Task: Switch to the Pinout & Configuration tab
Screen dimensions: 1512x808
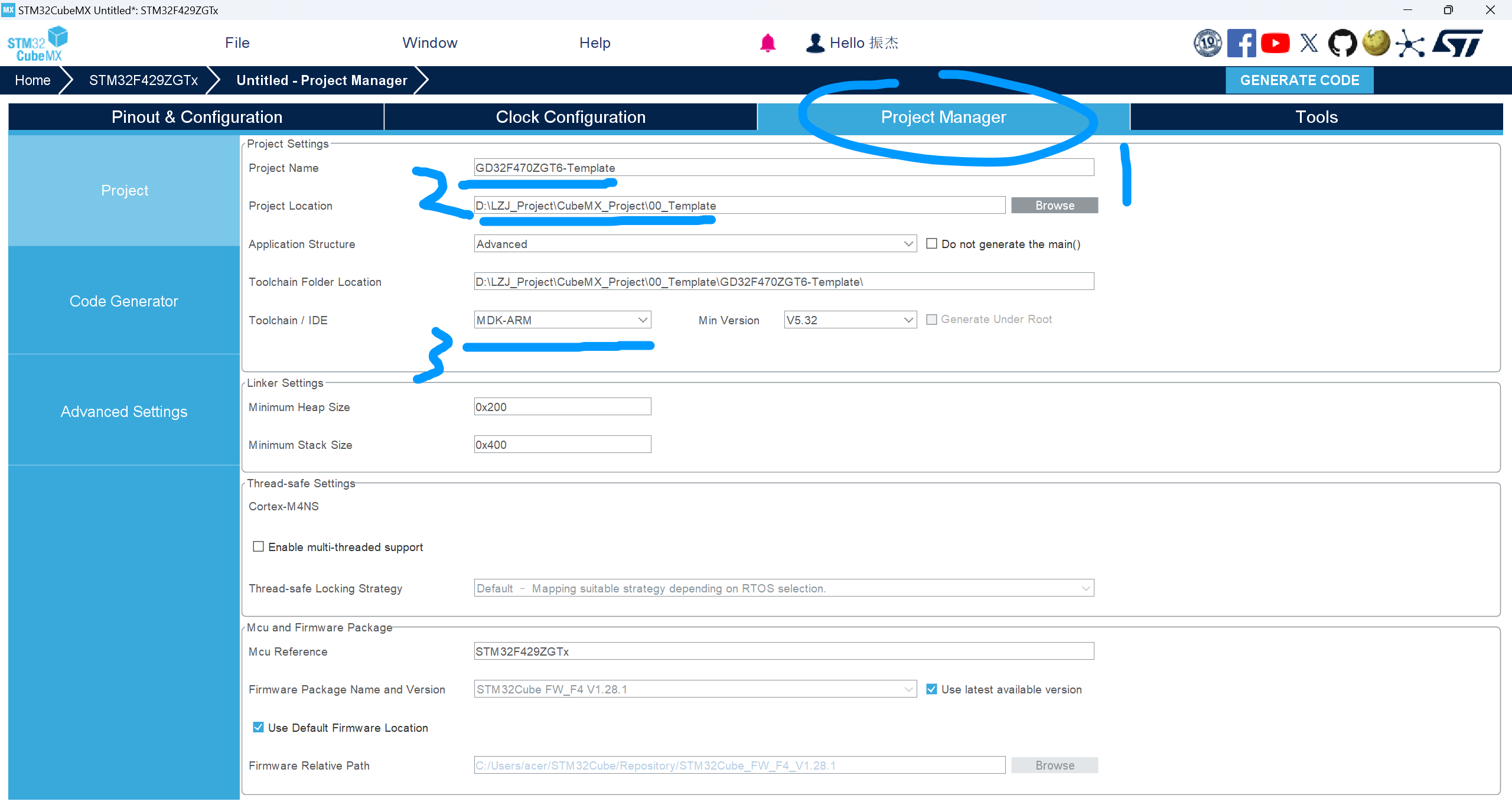Action: pos(197,117)
